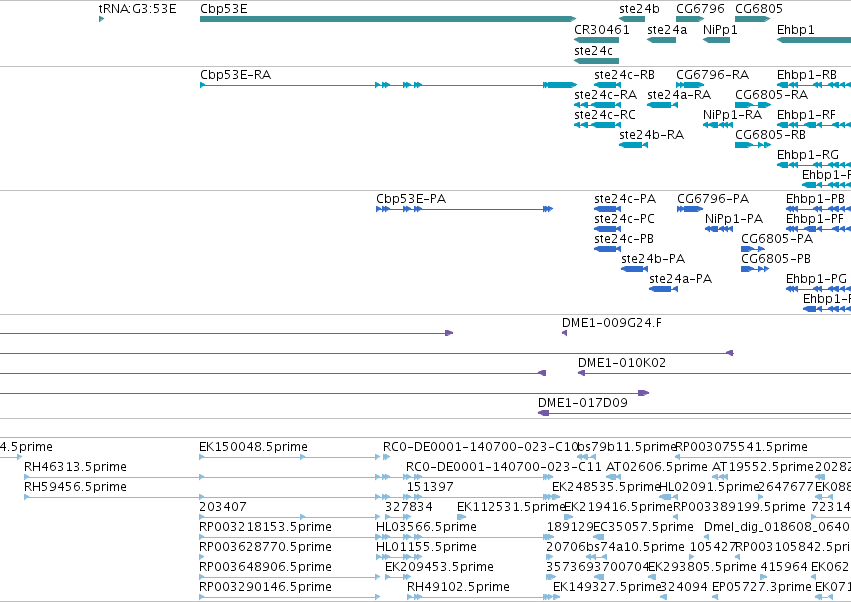The height and width of the screenshot is (602, 851).
Task: Select protein ste24b-PA
Action: [634, 269]
